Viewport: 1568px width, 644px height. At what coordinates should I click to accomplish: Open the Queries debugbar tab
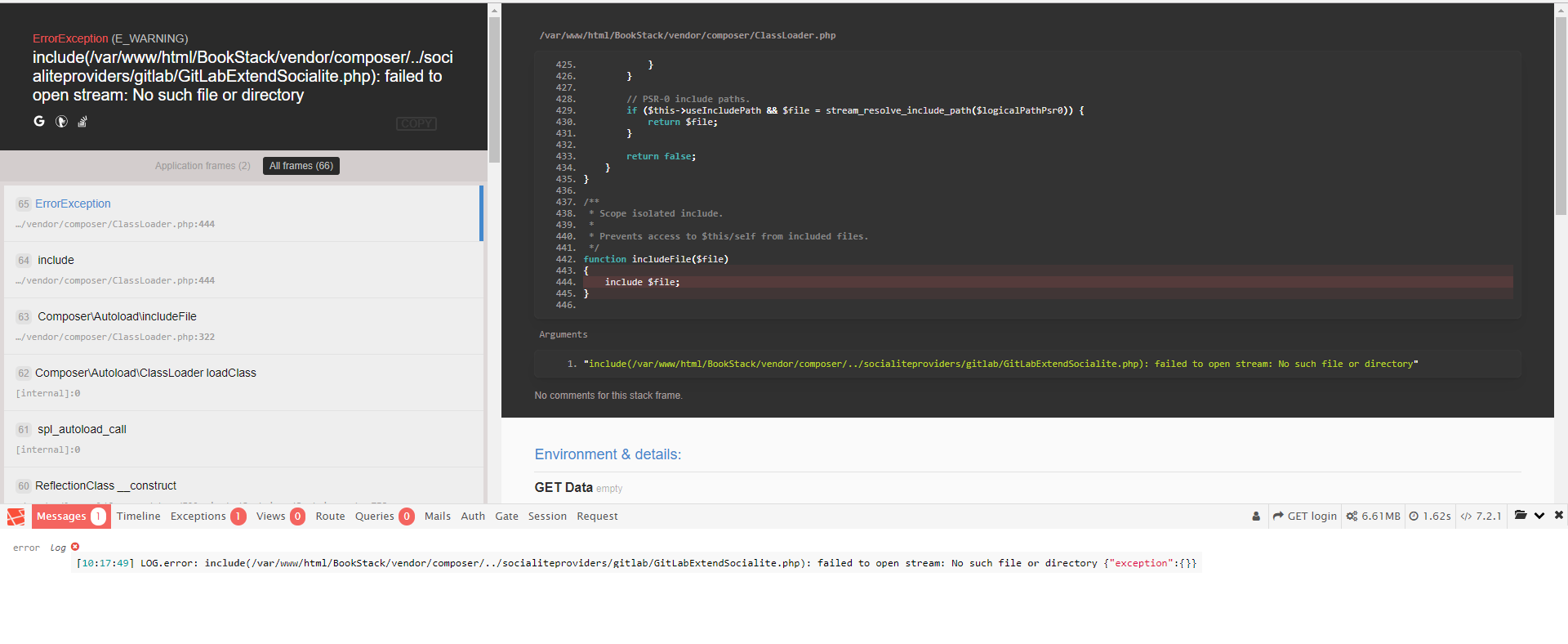pos(385,517)
